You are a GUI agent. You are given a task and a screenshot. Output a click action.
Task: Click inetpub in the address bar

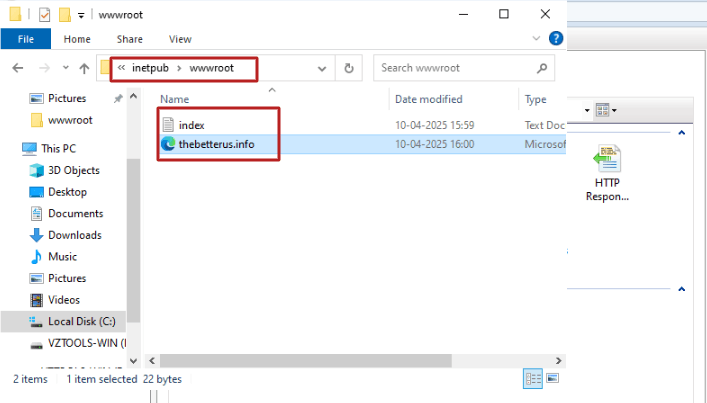(x=150, y=68)
